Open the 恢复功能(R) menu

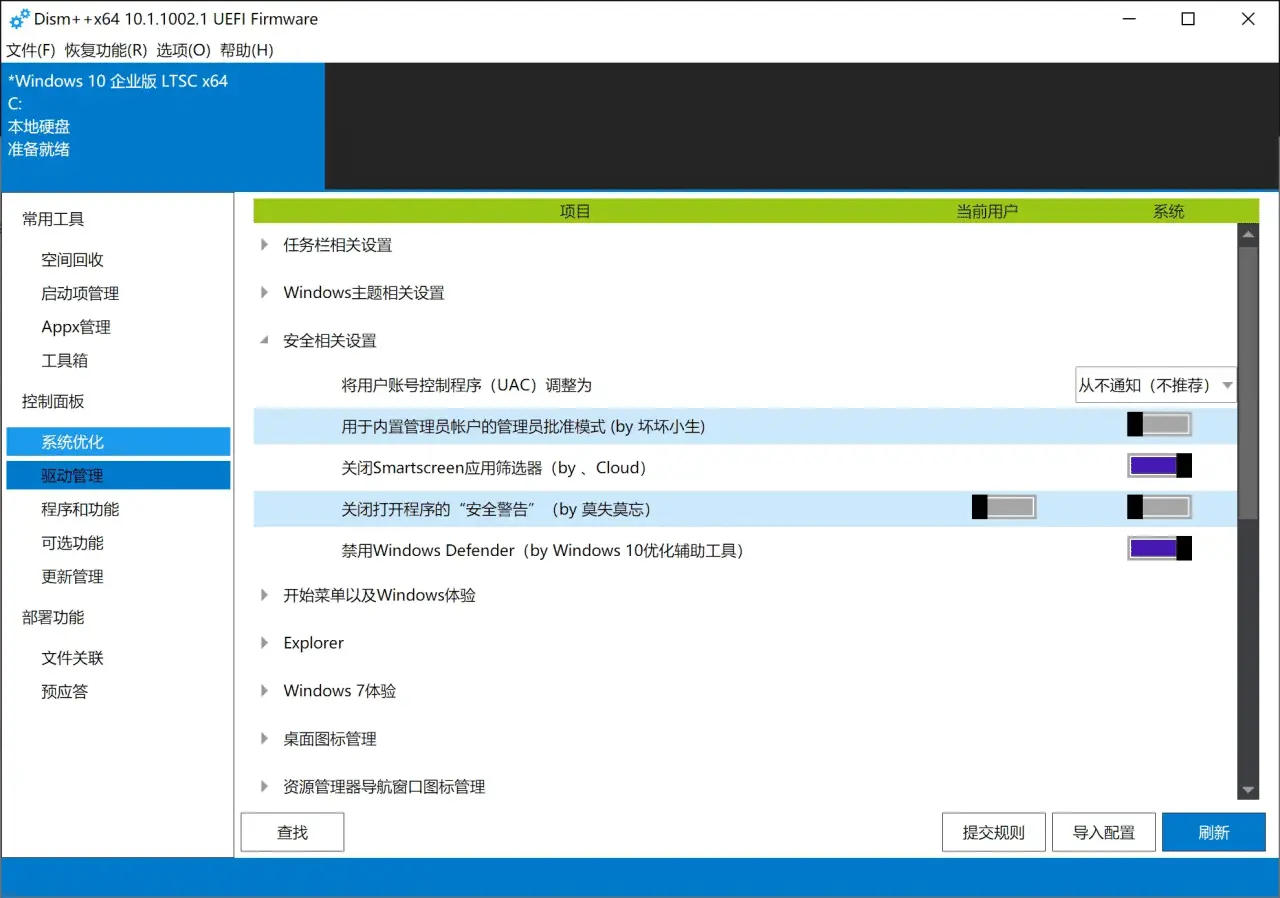(x=106, y=50)
